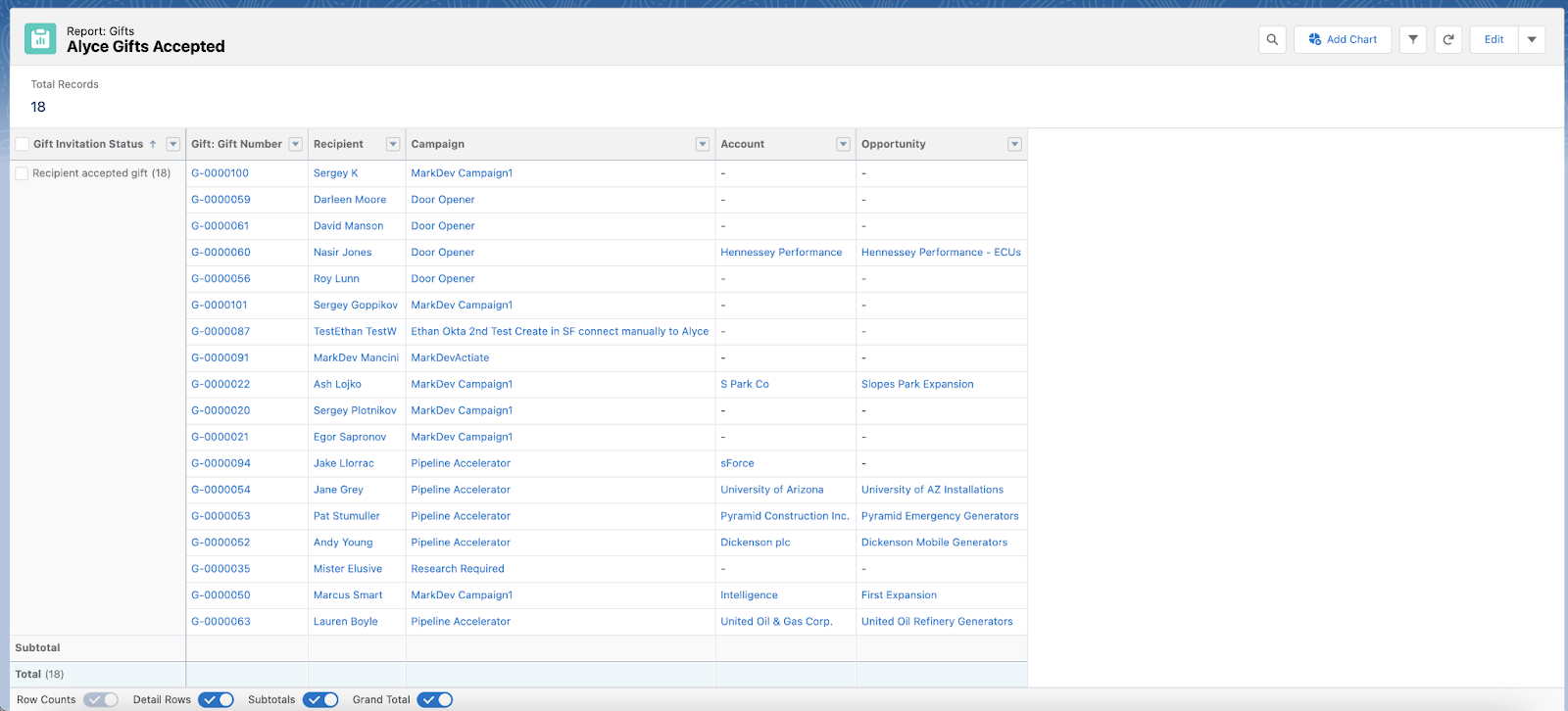
Task: Open Gift Invitation Status column menu arrow
Action: click(x=173, y=144)
